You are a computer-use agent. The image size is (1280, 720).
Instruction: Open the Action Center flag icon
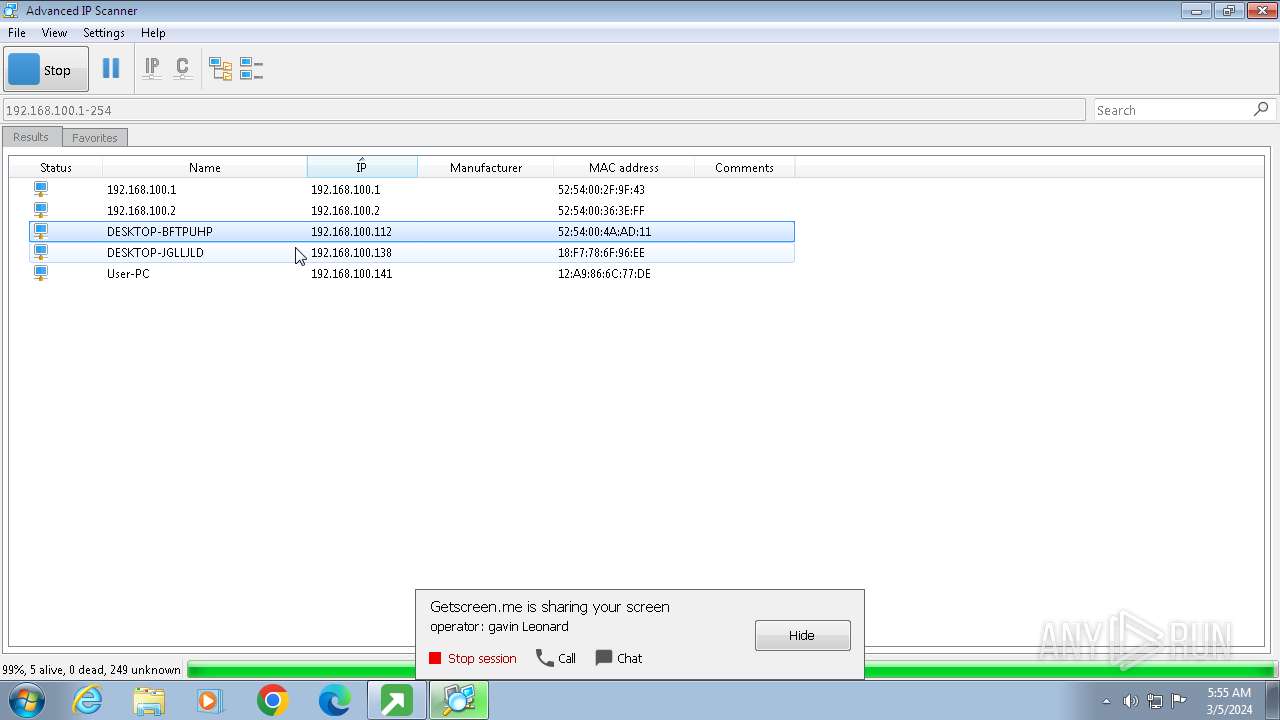click(1179, 701)
